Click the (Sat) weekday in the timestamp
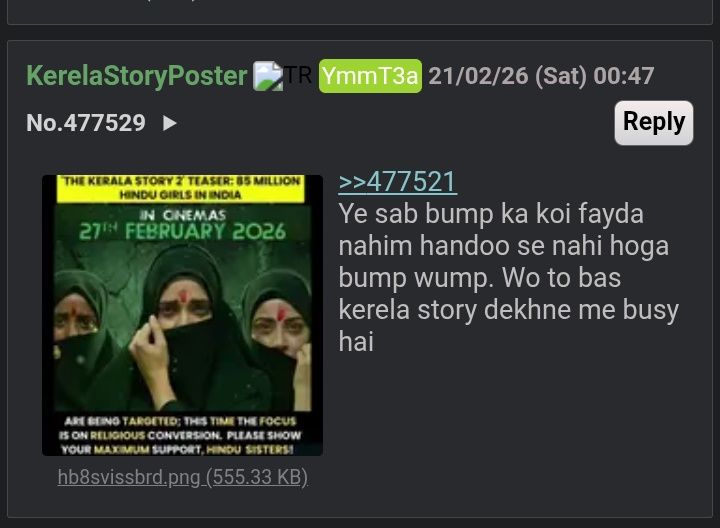720x528 pixels. (x=561, y=76)
